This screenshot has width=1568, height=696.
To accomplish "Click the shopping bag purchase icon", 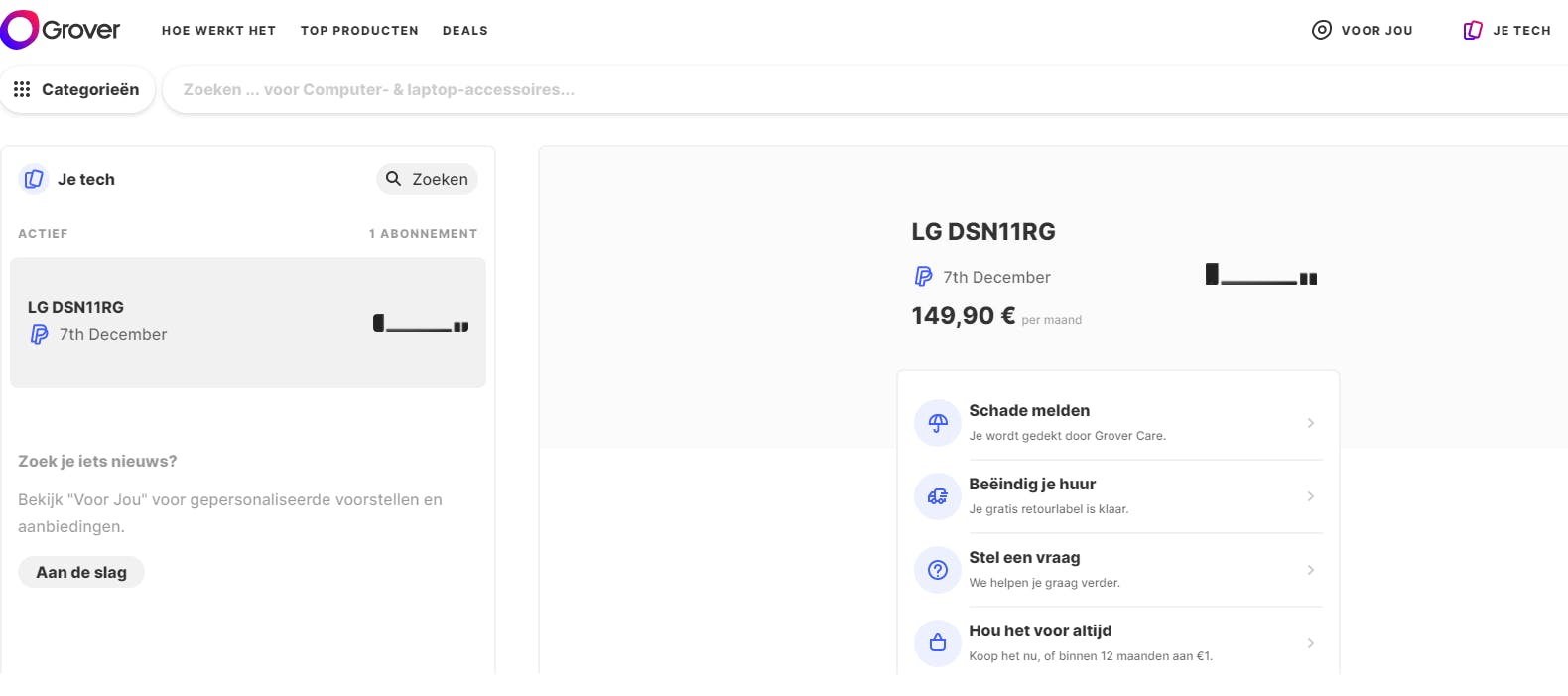I will tap(938, 643).
